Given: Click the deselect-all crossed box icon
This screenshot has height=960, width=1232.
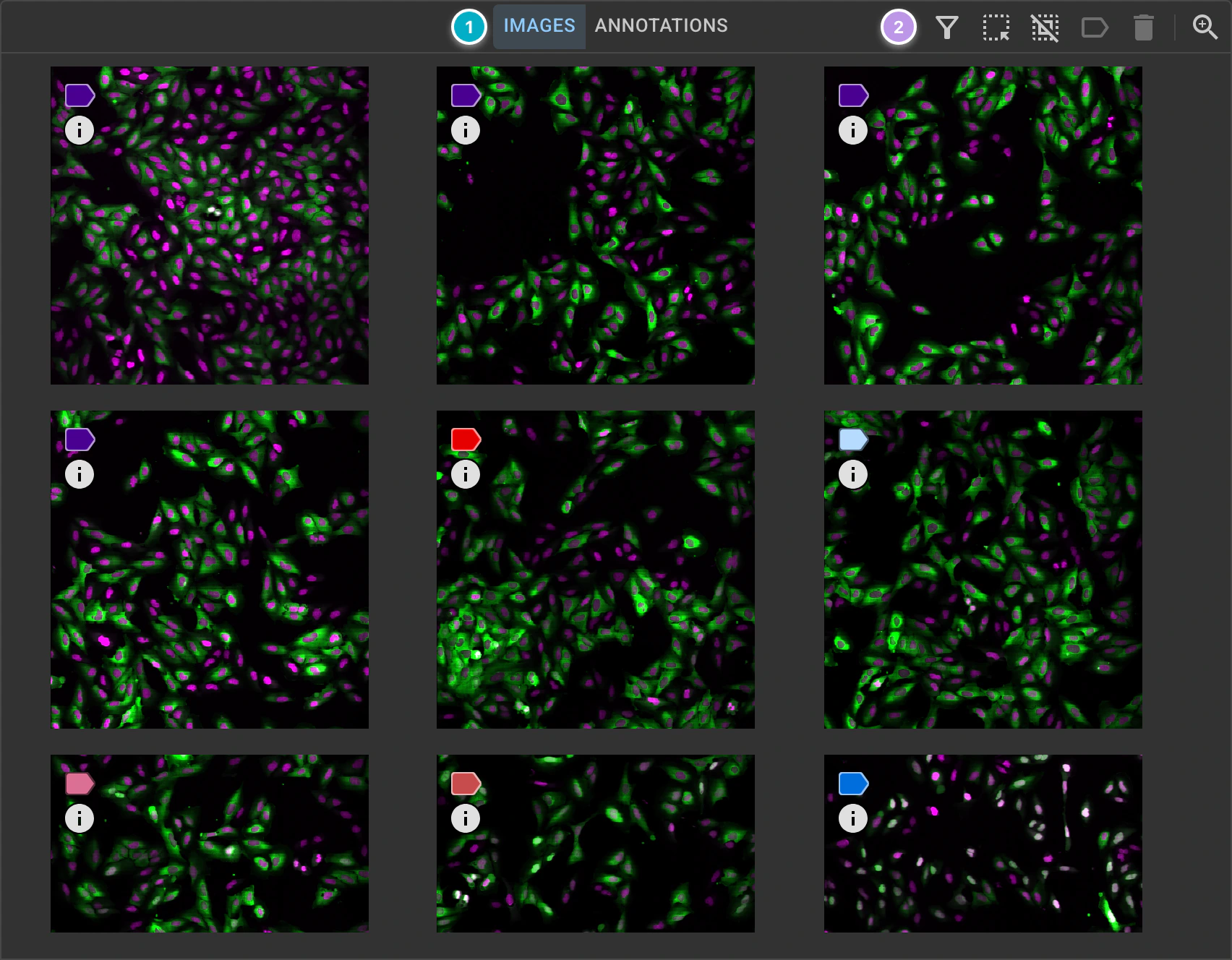Looking at the screenshot, I should (1045, 28).
